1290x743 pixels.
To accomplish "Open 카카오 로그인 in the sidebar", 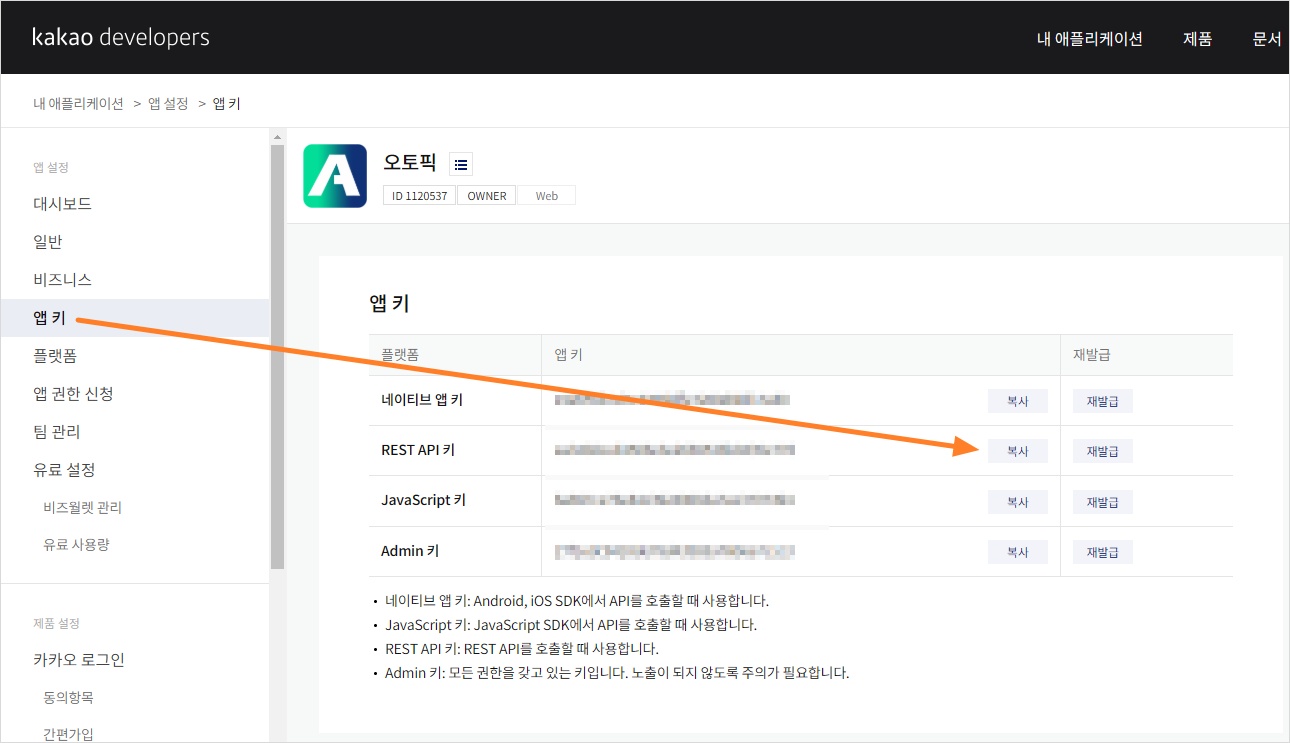I will coord(78,660).
